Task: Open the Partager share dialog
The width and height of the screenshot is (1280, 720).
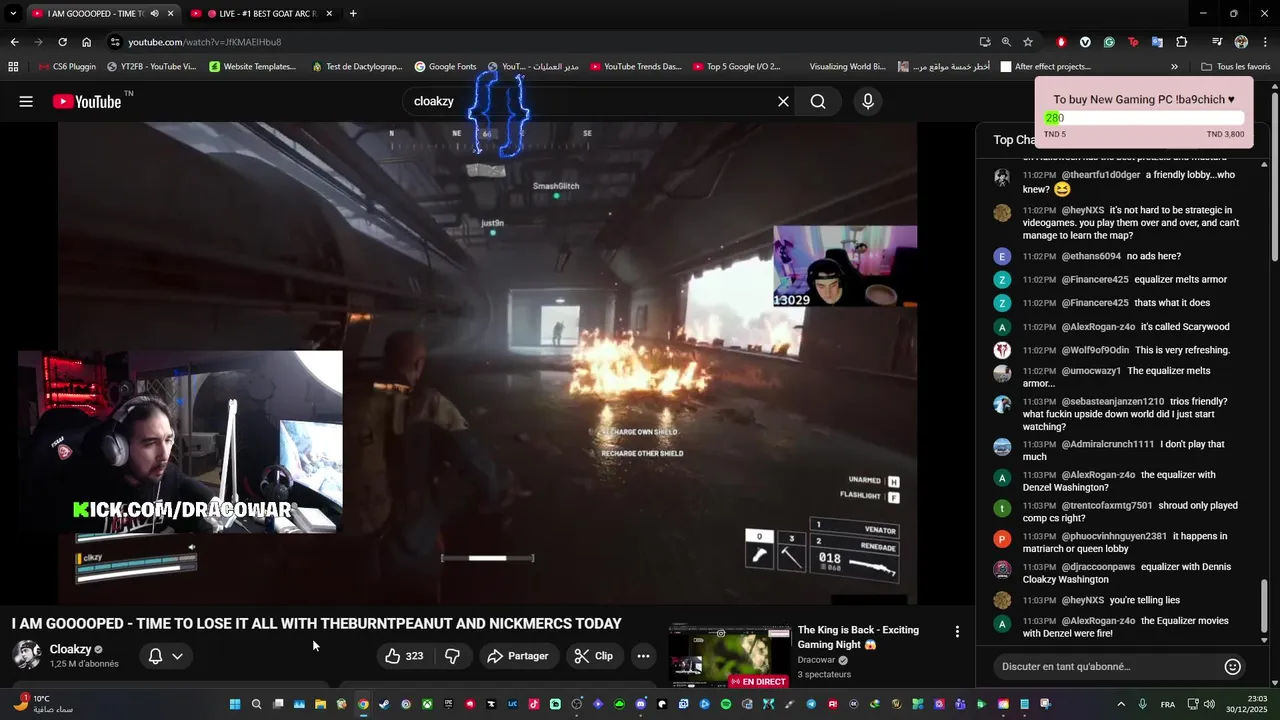Action: coord(517,656)
